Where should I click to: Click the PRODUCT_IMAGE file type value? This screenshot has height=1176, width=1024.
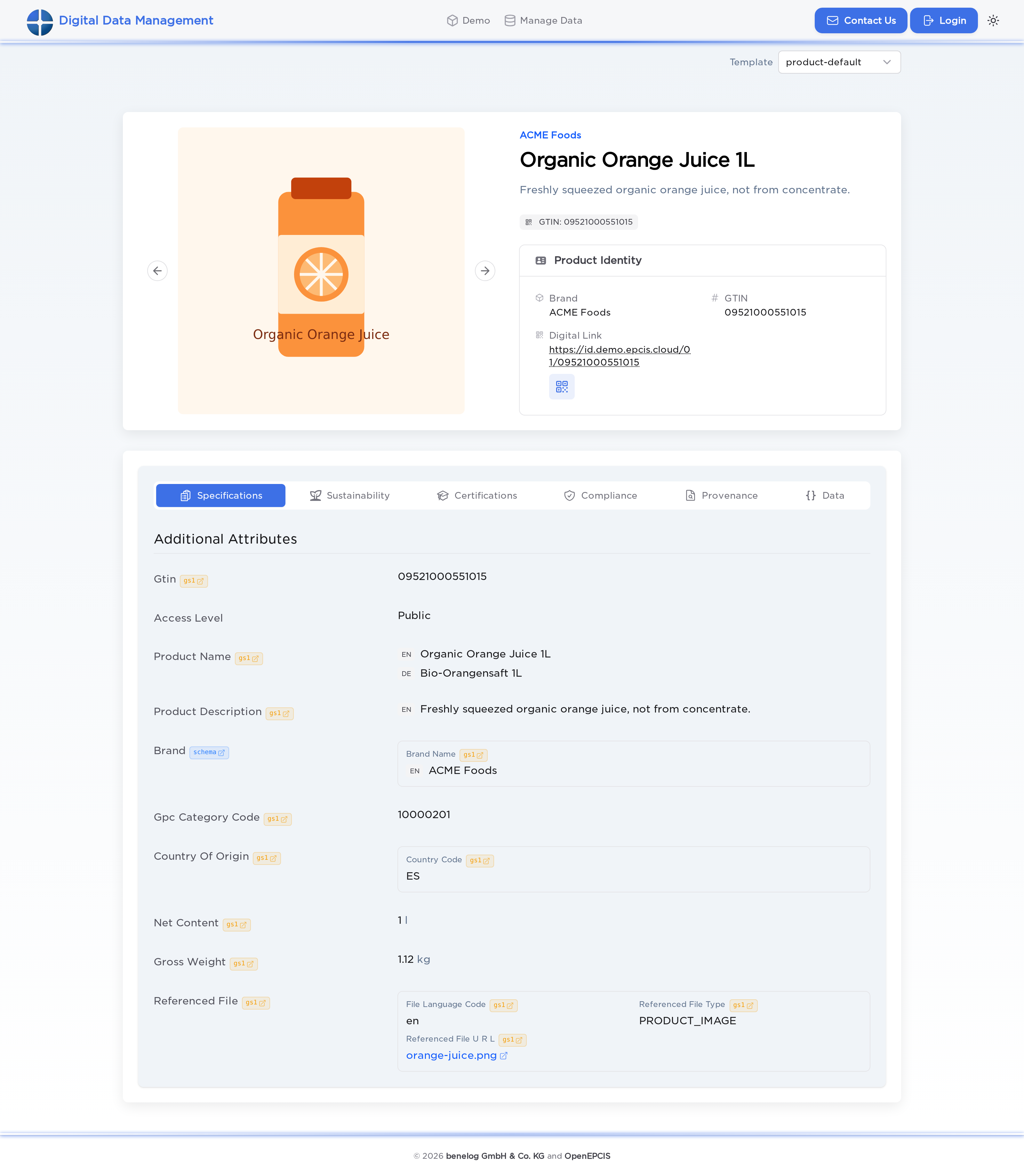pyautogui.click(x=687, y=1021)
